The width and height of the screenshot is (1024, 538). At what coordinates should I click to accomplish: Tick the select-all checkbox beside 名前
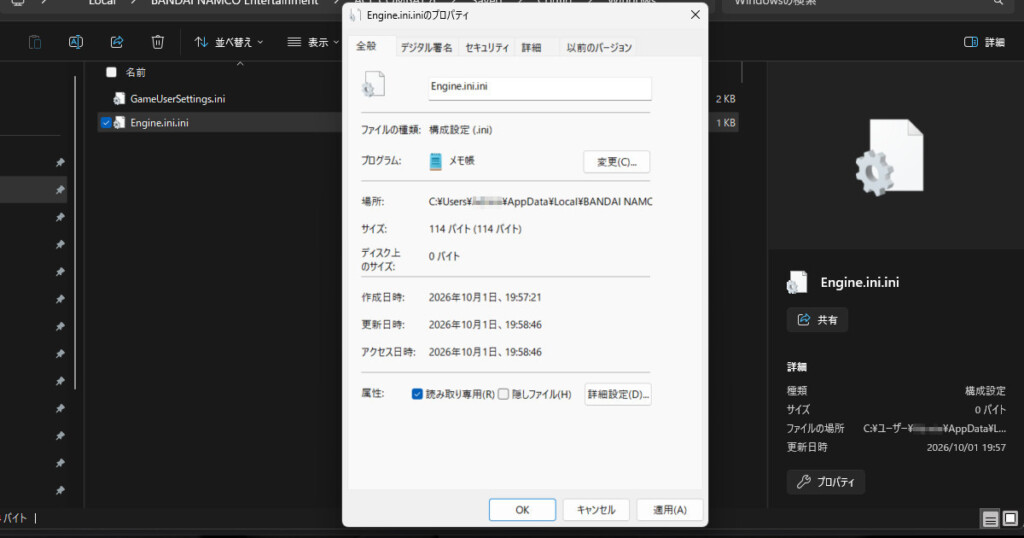[x=111, y=72]
